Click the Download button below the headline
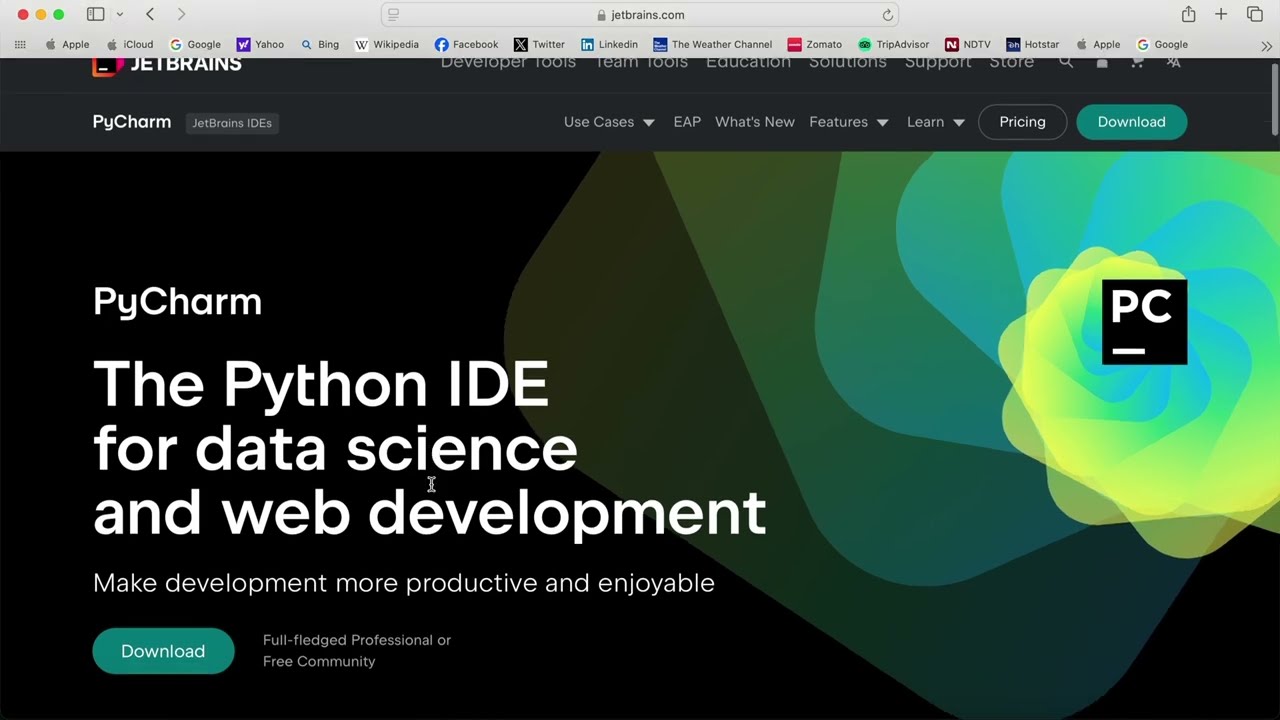 click(163, 651)
